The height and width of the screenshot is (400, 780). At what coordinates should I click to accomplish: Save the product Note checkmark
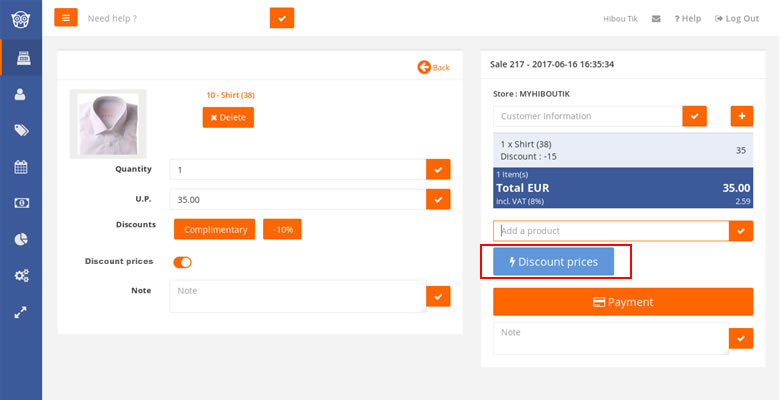438,297
